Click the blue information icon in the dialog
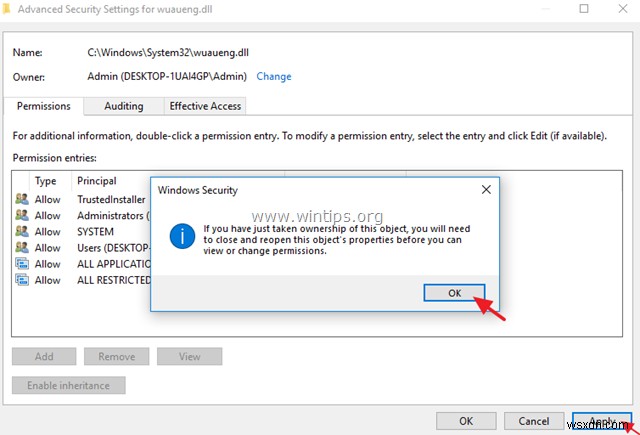The height and width of the screenshot is (435, 640). 182,236
